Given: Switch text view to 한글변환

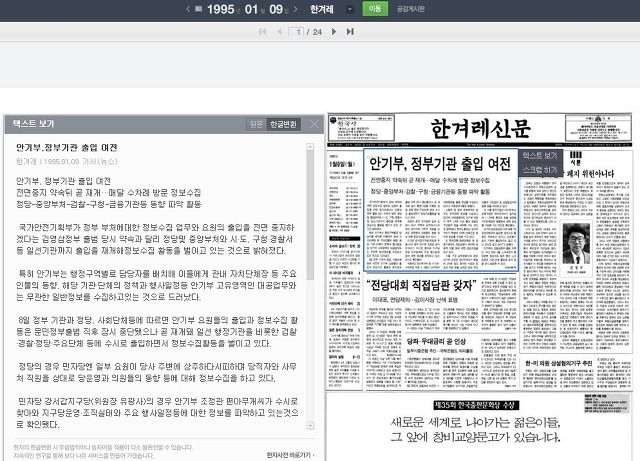Looking at the screenshot, I should [x=283, y=124].
